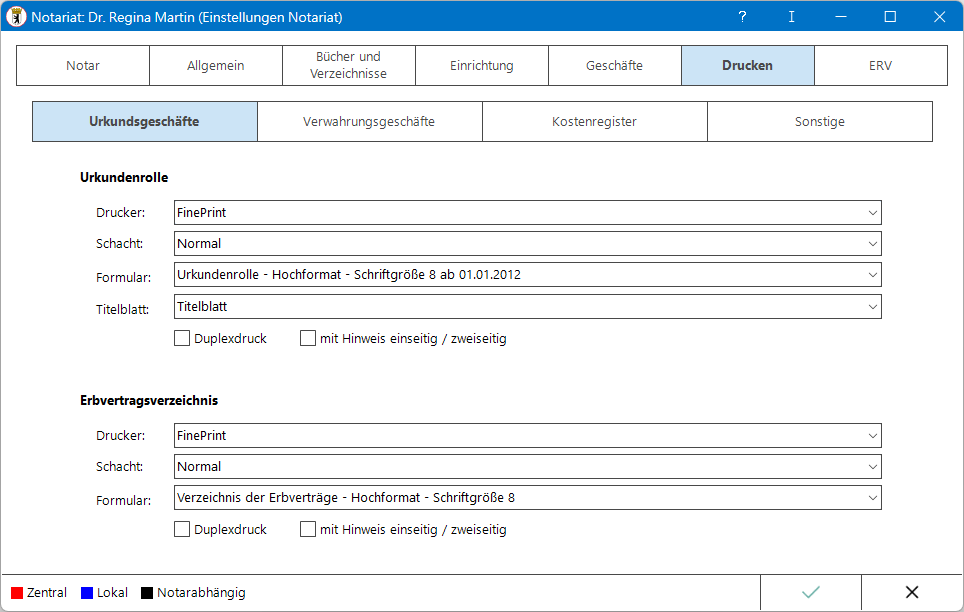Viewport: 964px width, 612px height.
Task: Expand Urkundenrolle Schacht dropdown arrow
Action: pos(872,244)
